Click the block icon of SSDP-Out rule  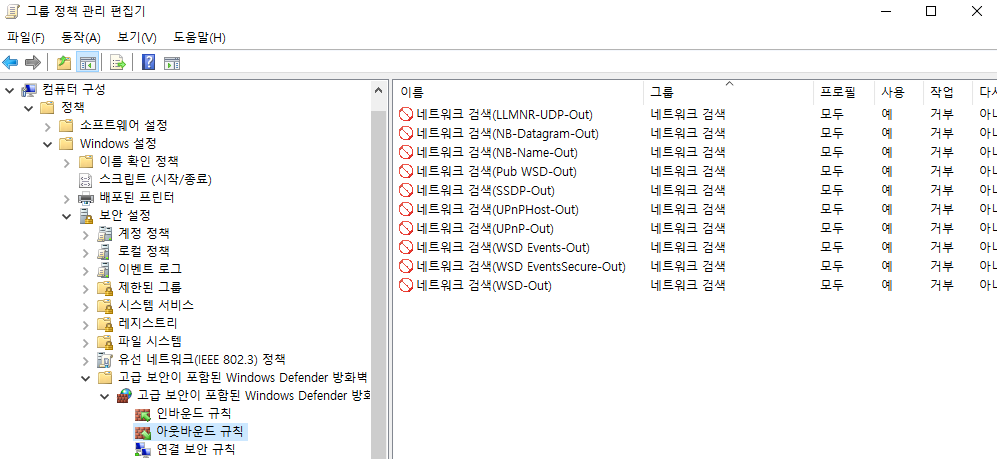(x=406, y=191)
